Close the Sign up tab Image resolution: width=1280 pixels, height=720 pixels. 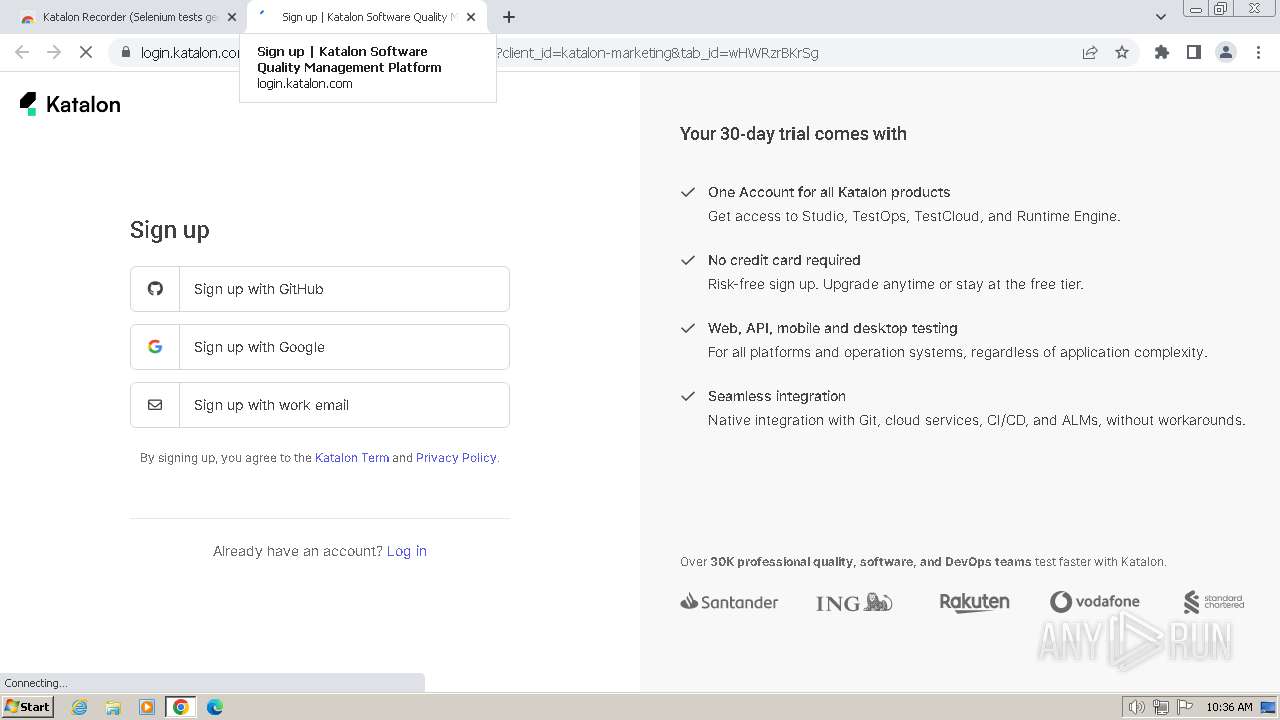(471, 17)
